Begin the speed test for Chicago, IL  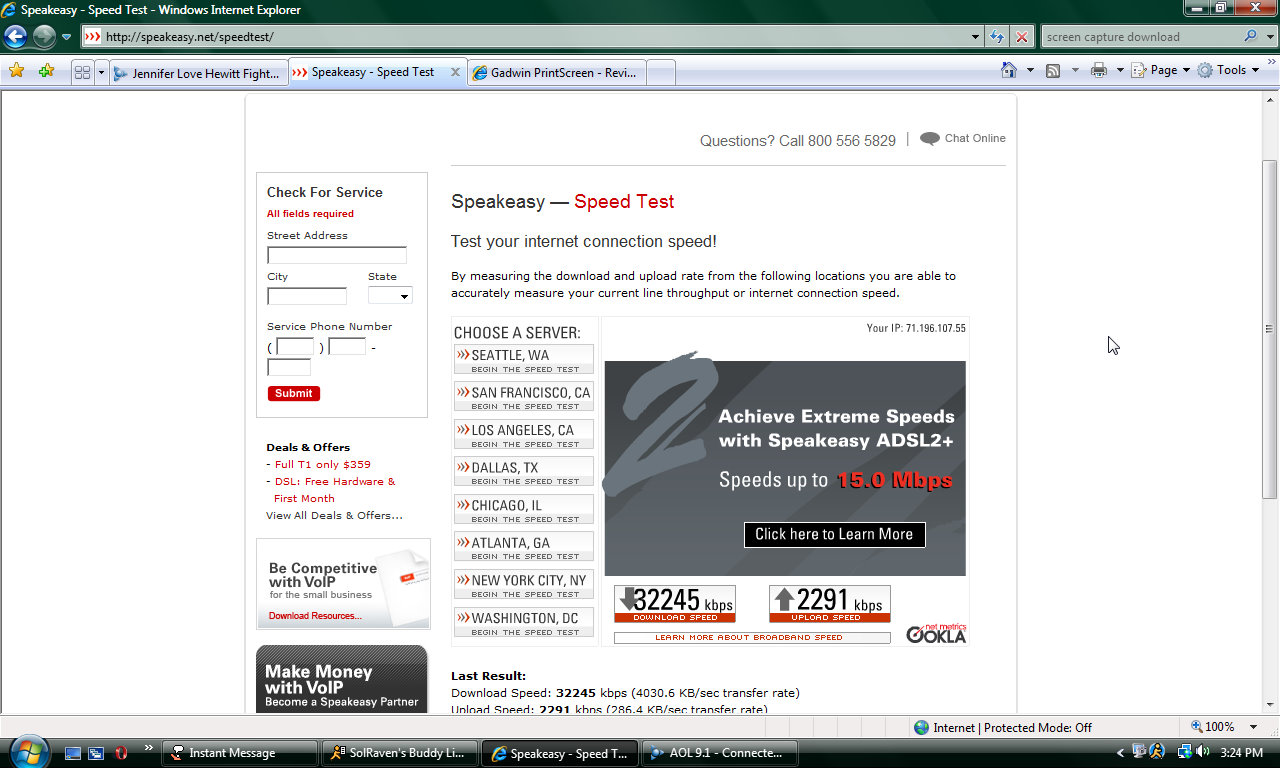point(524,510)
